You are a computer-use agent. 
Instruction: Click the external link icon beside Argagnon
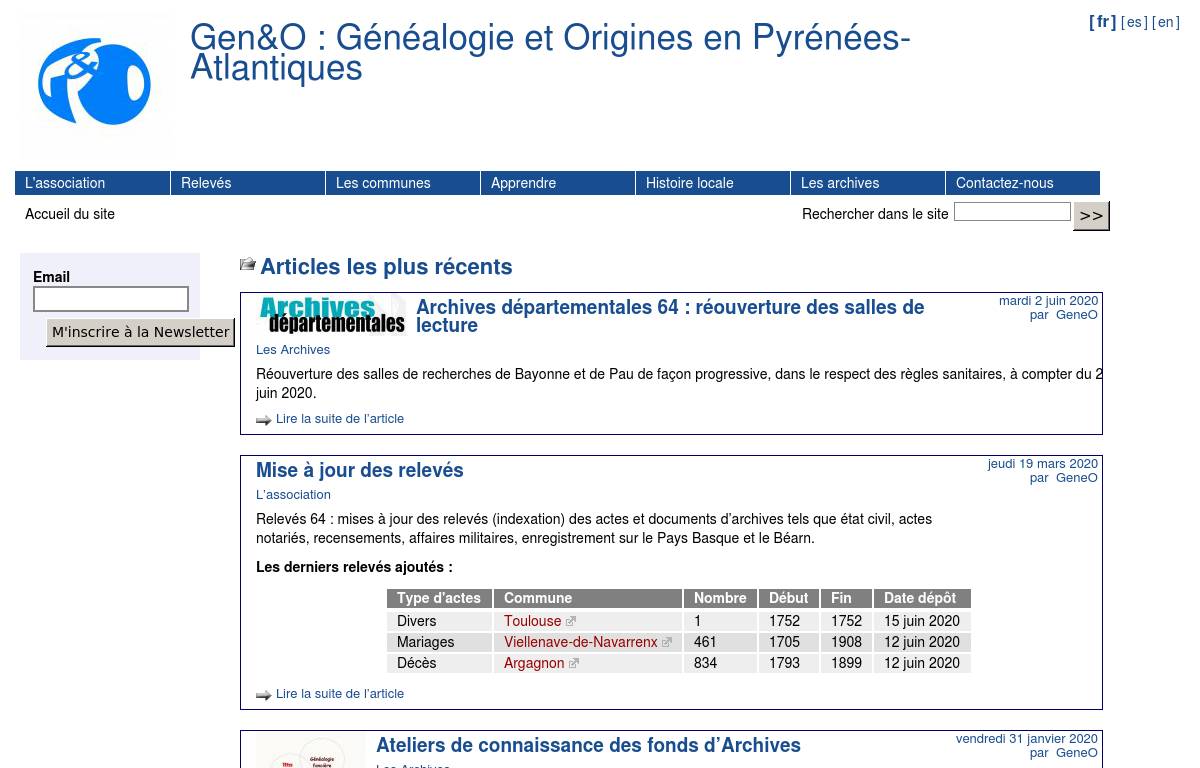(x=574, y=664)
